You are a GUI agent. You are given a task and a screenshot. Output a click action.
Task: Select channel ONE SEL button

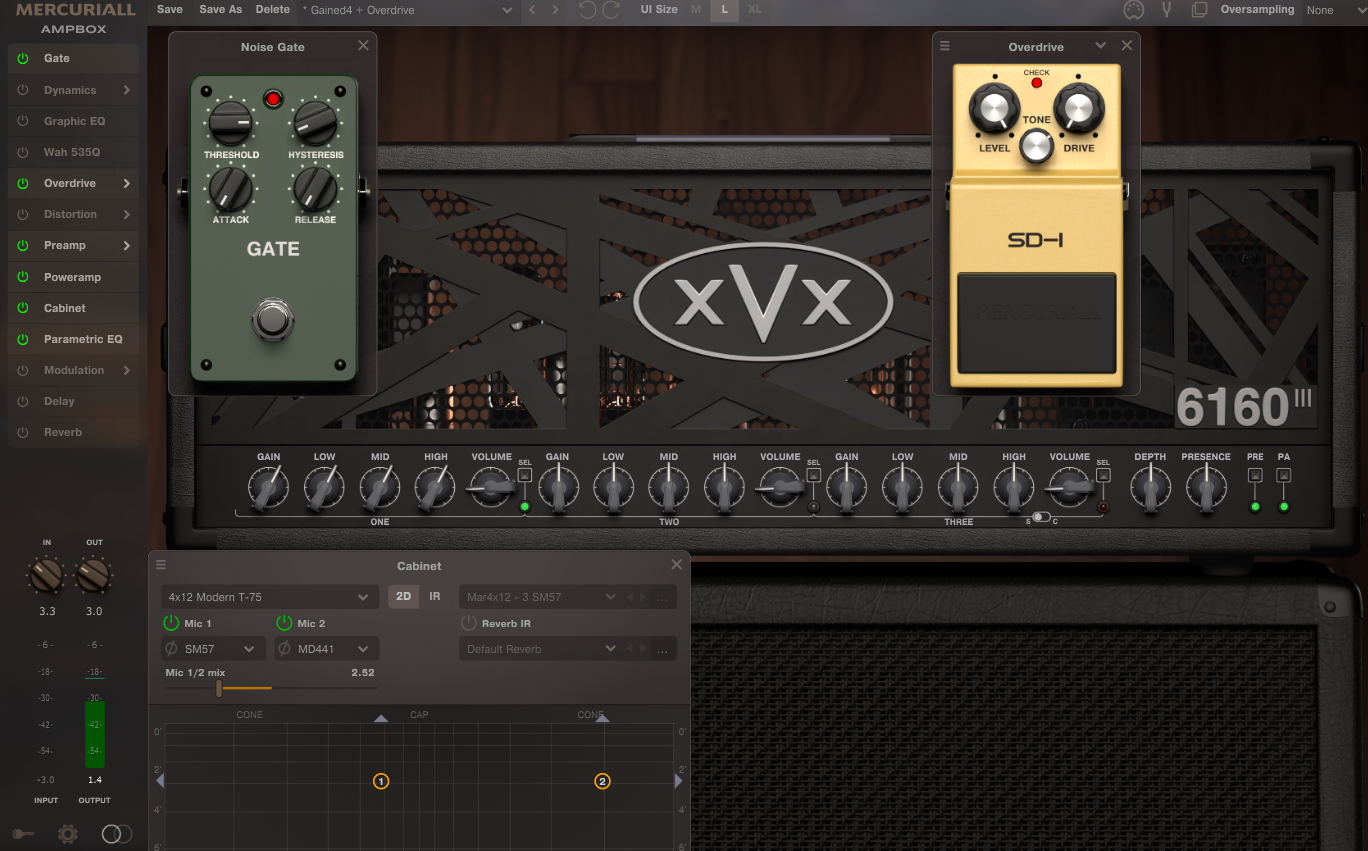click(x=524, y=475)
